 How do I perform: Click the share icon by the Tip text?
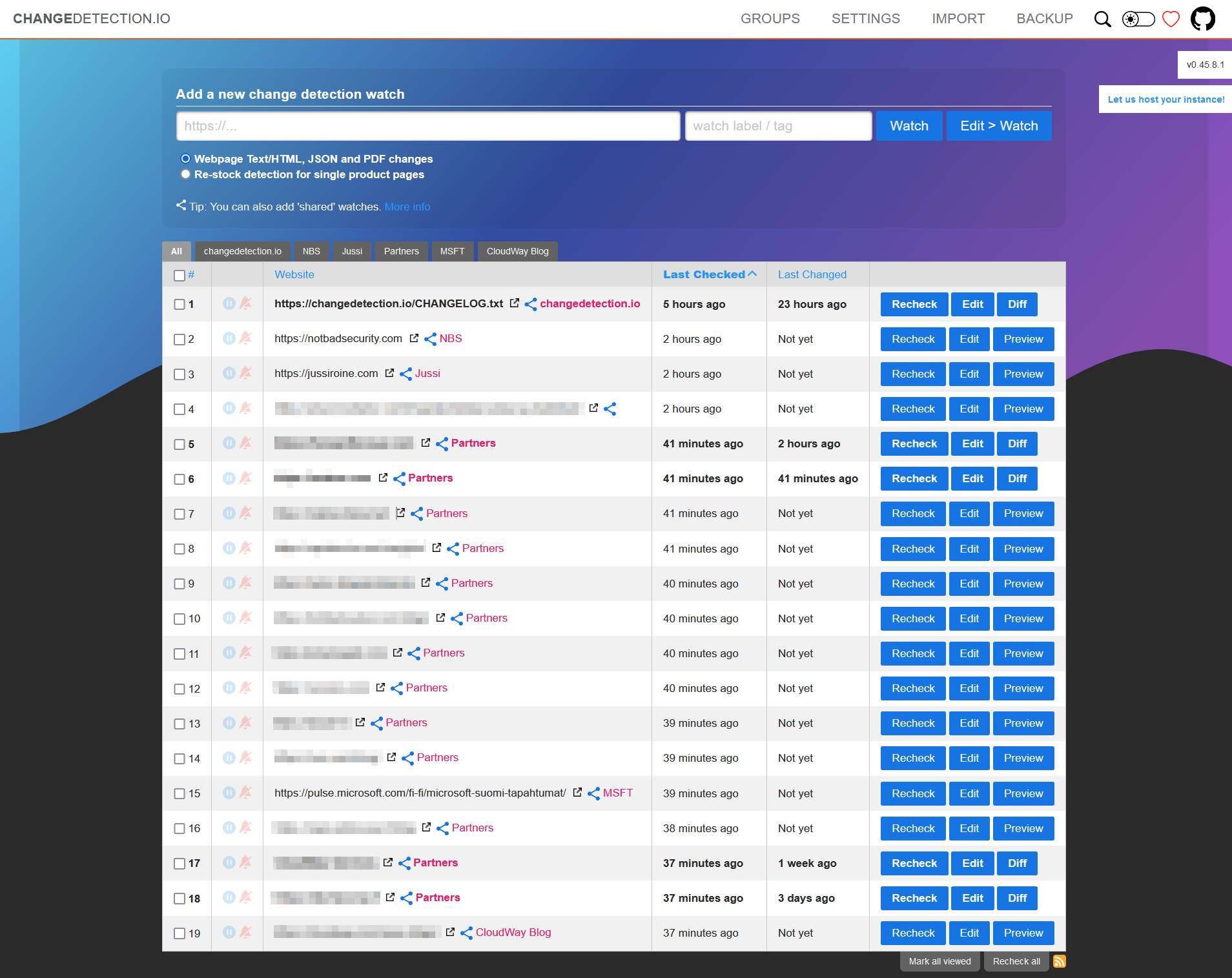pos(181,205)
